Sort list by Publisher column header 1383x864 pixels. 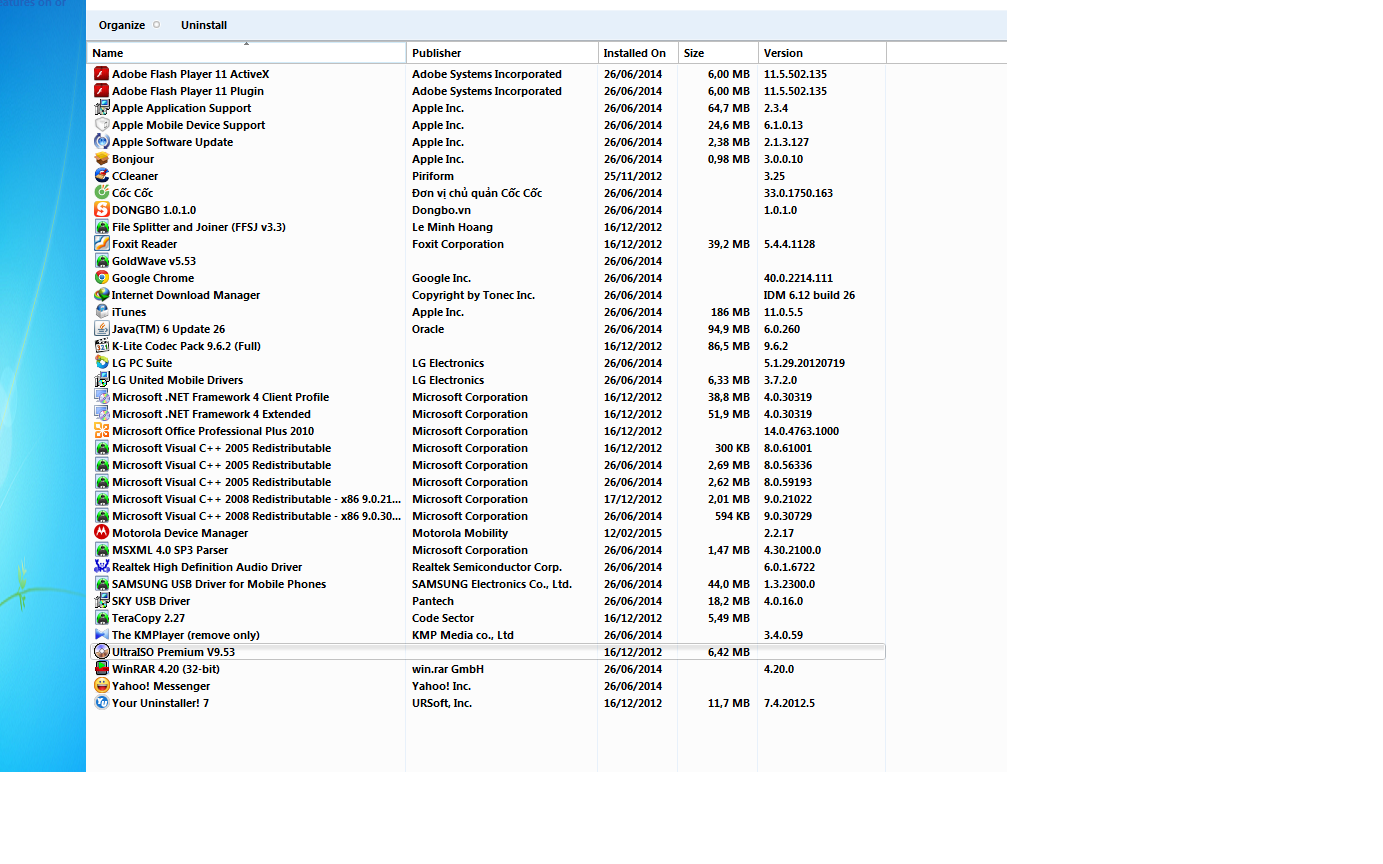tap(502, 53)
